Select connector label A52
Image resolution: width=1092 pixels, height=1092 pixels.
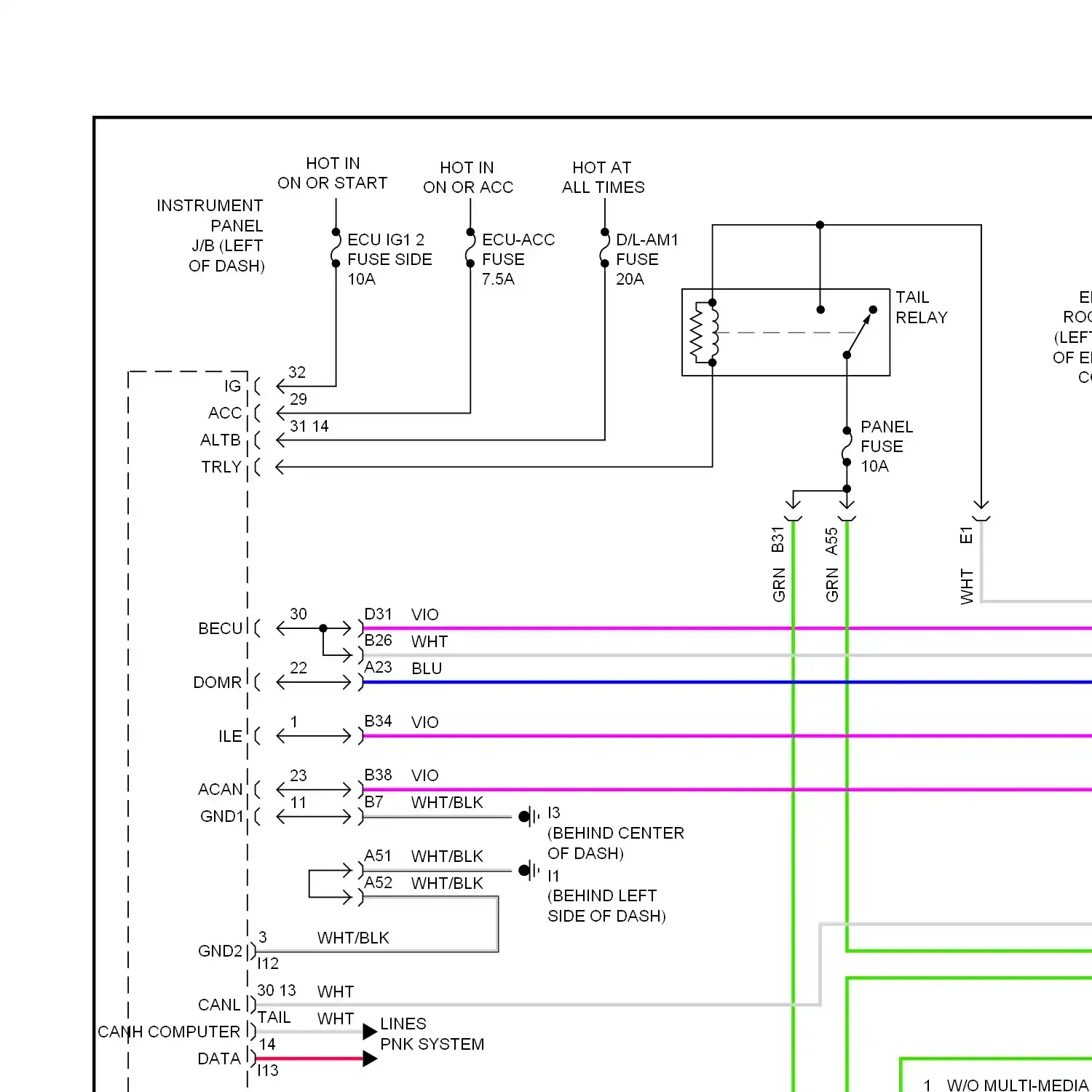pyautogui.click(x=378, y=882)
